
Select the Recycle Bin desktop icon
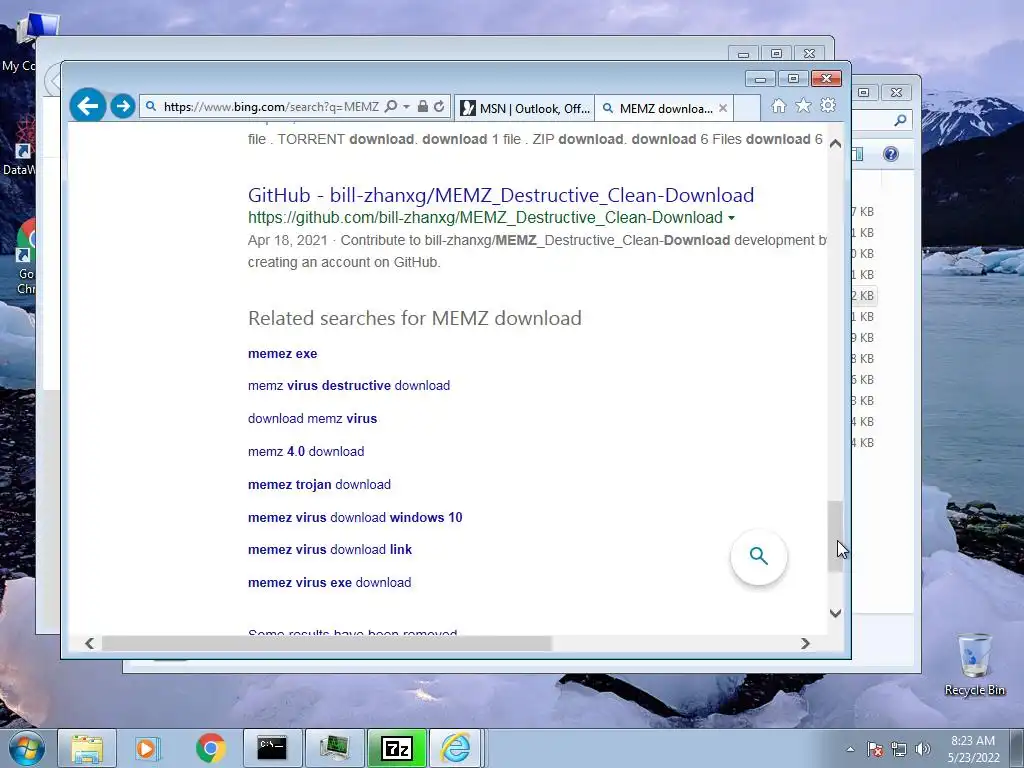(974, 664)
